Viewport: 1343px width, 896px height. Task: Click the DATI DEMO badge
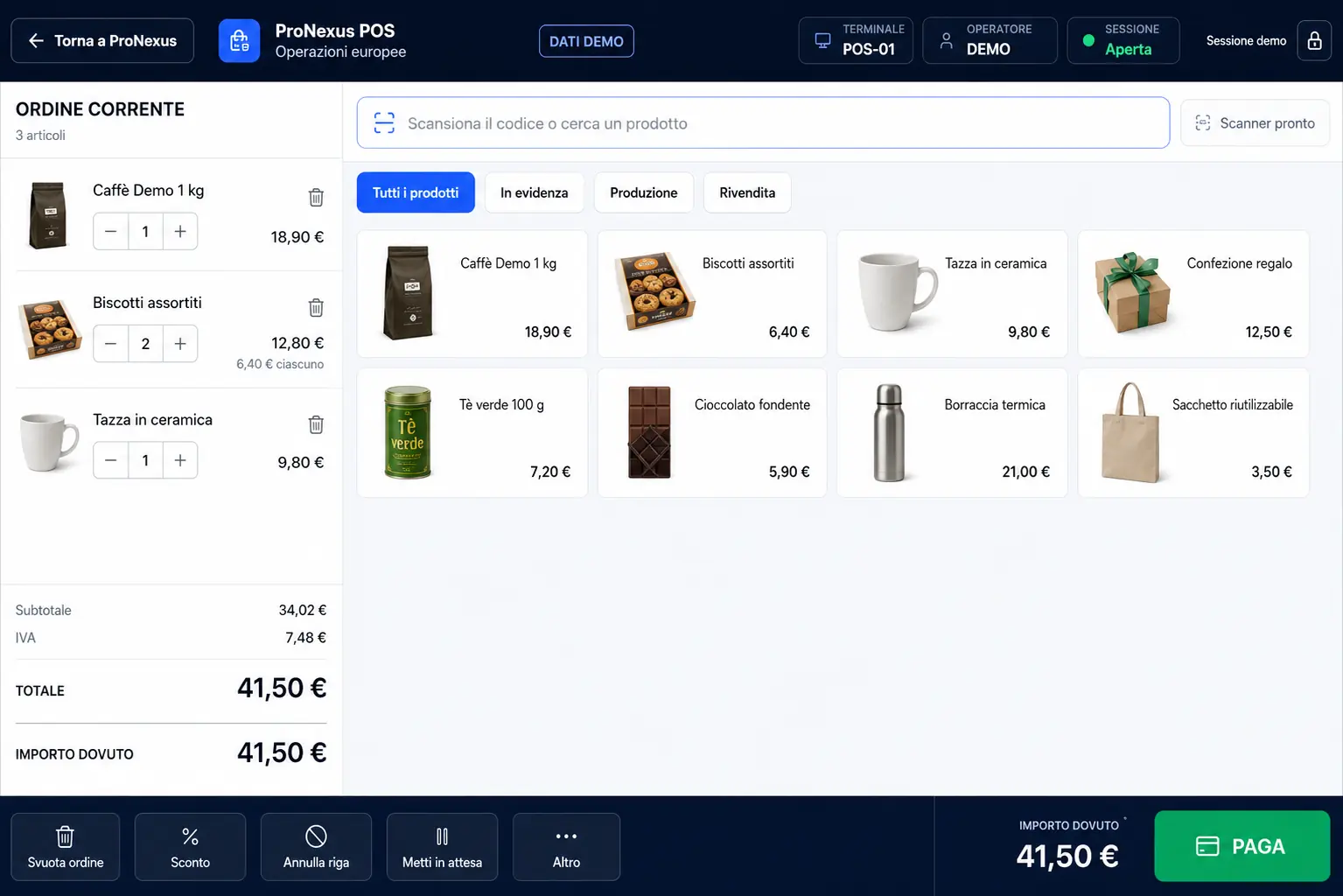(x=586, y=41)
